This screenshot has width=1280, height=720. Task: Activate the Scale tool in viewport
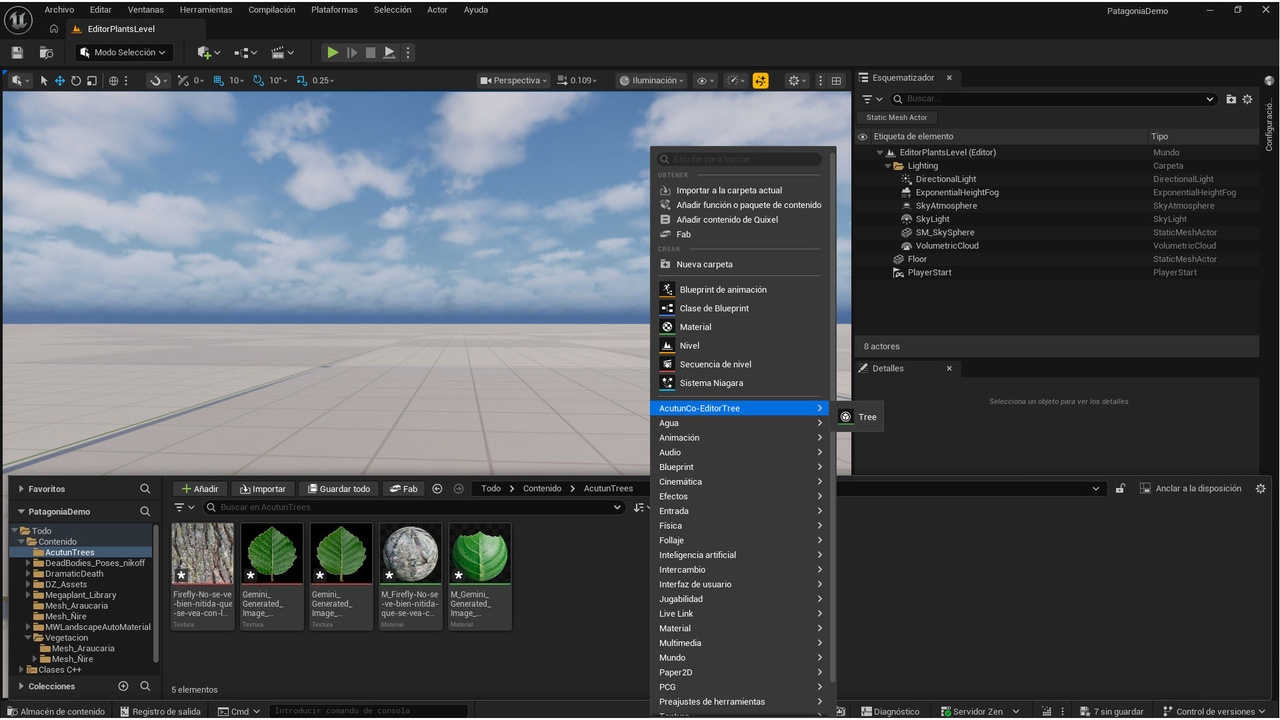click(x=92, y=81)
